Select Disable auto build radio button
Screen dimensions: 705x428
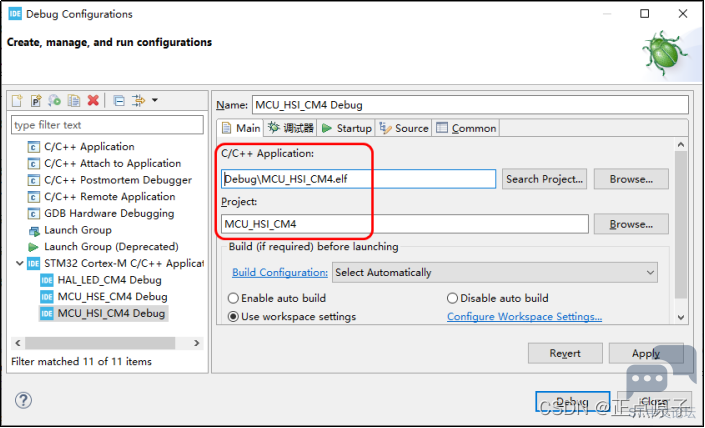(452, 298)
